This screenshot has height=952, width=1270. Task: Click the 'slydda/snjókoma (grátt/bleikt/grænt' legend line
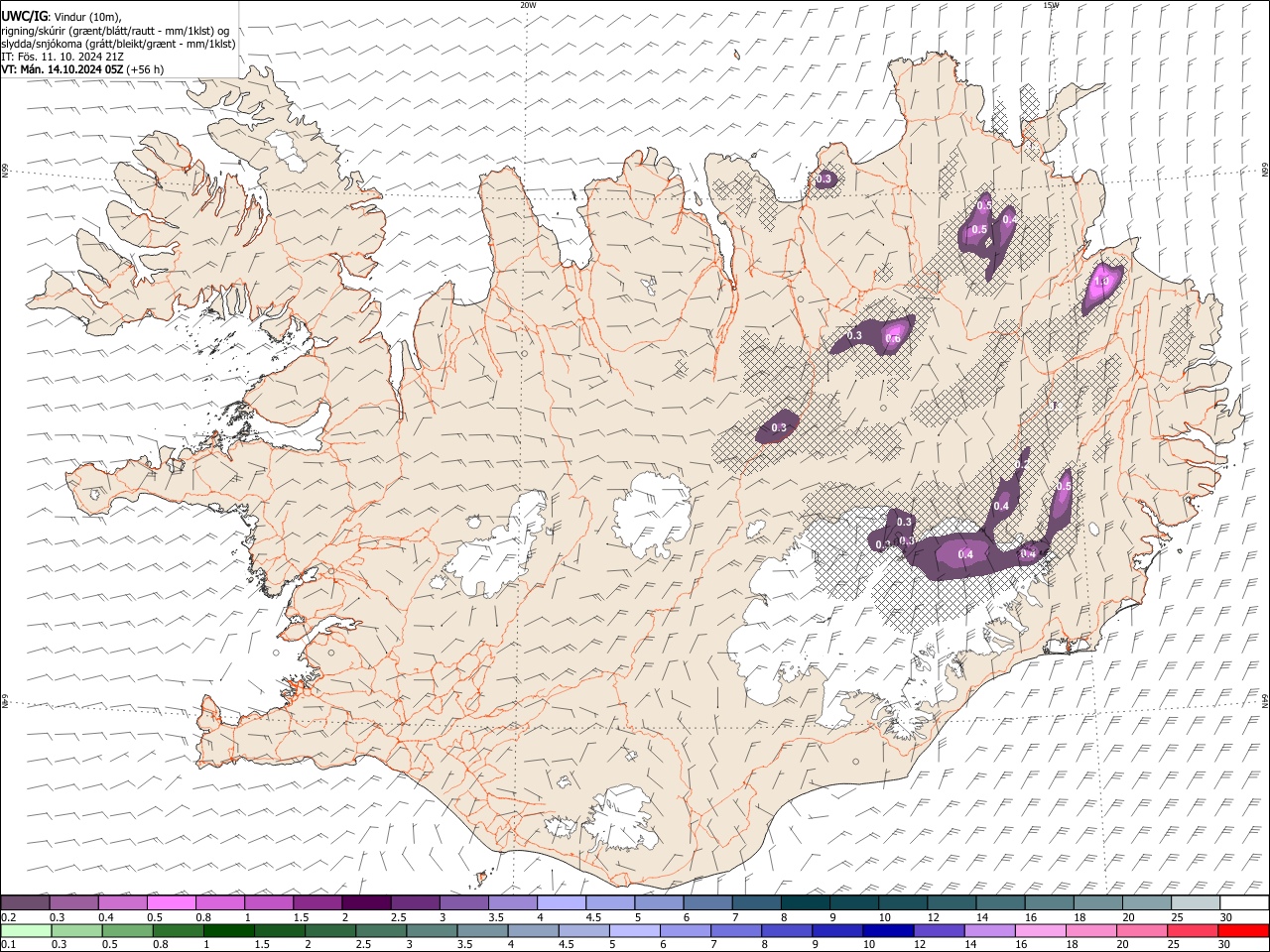pyautogui.click(x=119, y=44)
